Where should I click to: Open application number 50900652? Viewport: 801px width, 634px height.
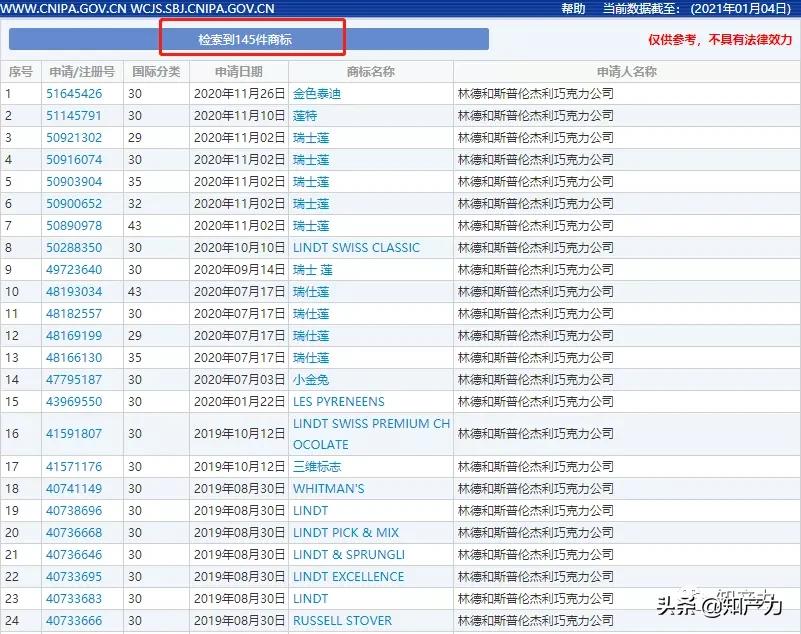(x=74, y=203)
